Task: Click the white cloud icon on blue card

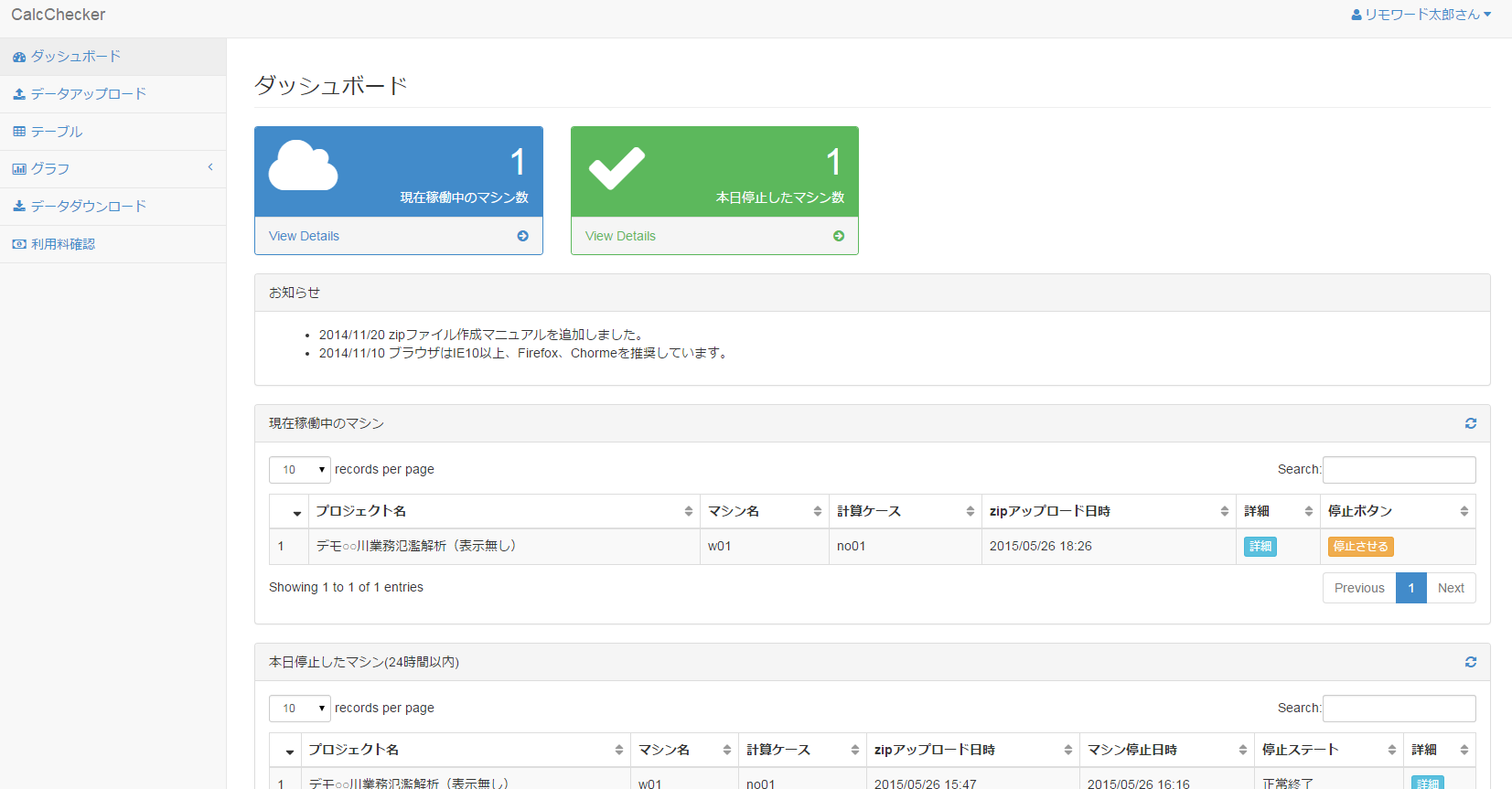Action: click(303, 165)
